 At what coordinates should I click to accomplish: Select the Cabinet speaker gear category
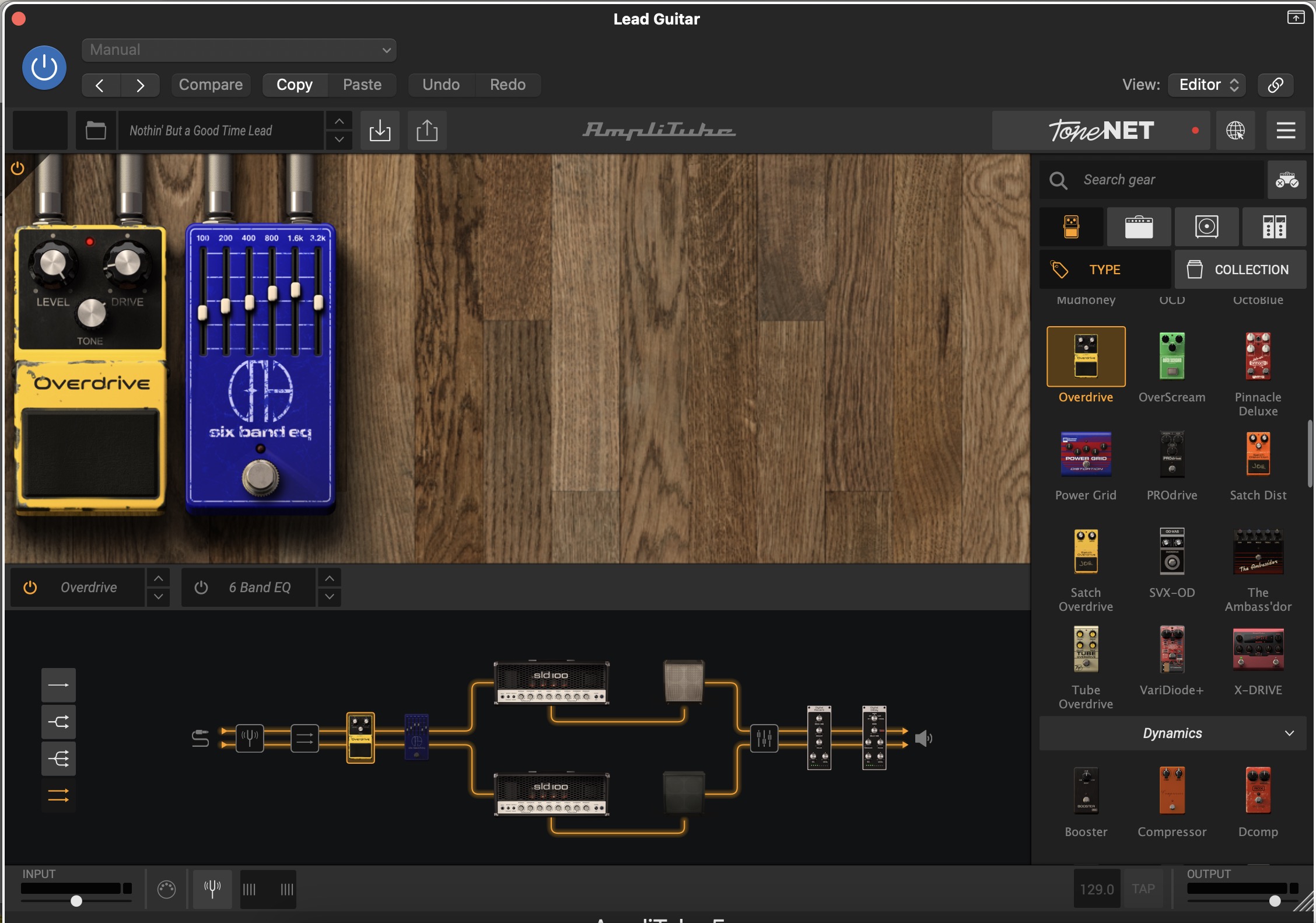tap(1206, 227)
